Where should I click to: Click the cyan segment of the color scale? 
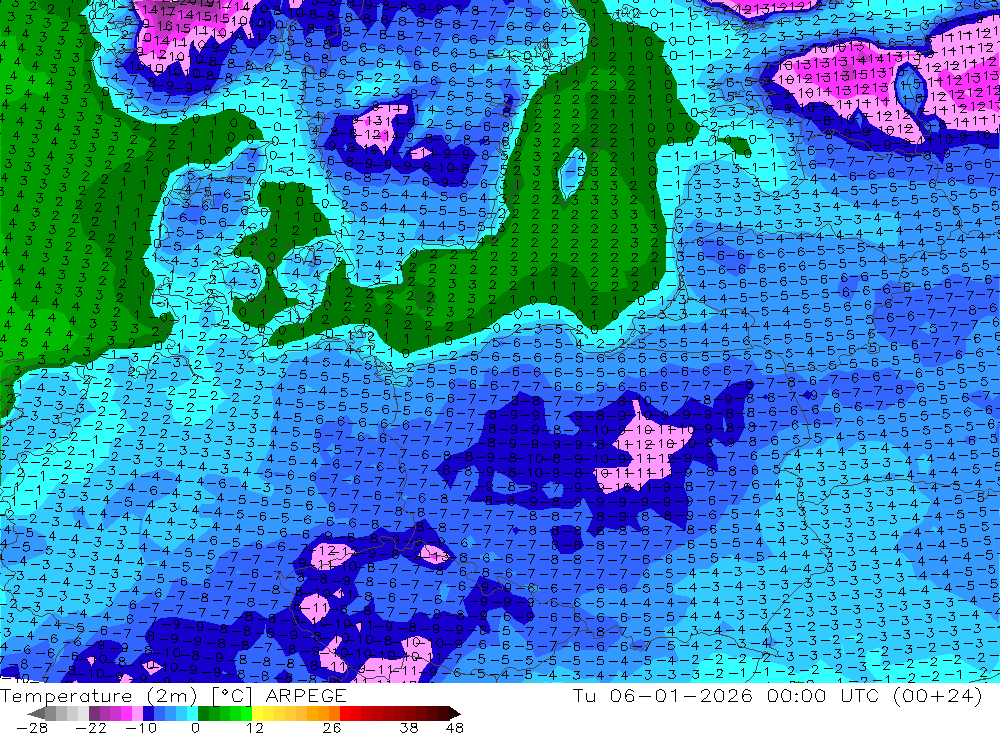pos(192,713)
